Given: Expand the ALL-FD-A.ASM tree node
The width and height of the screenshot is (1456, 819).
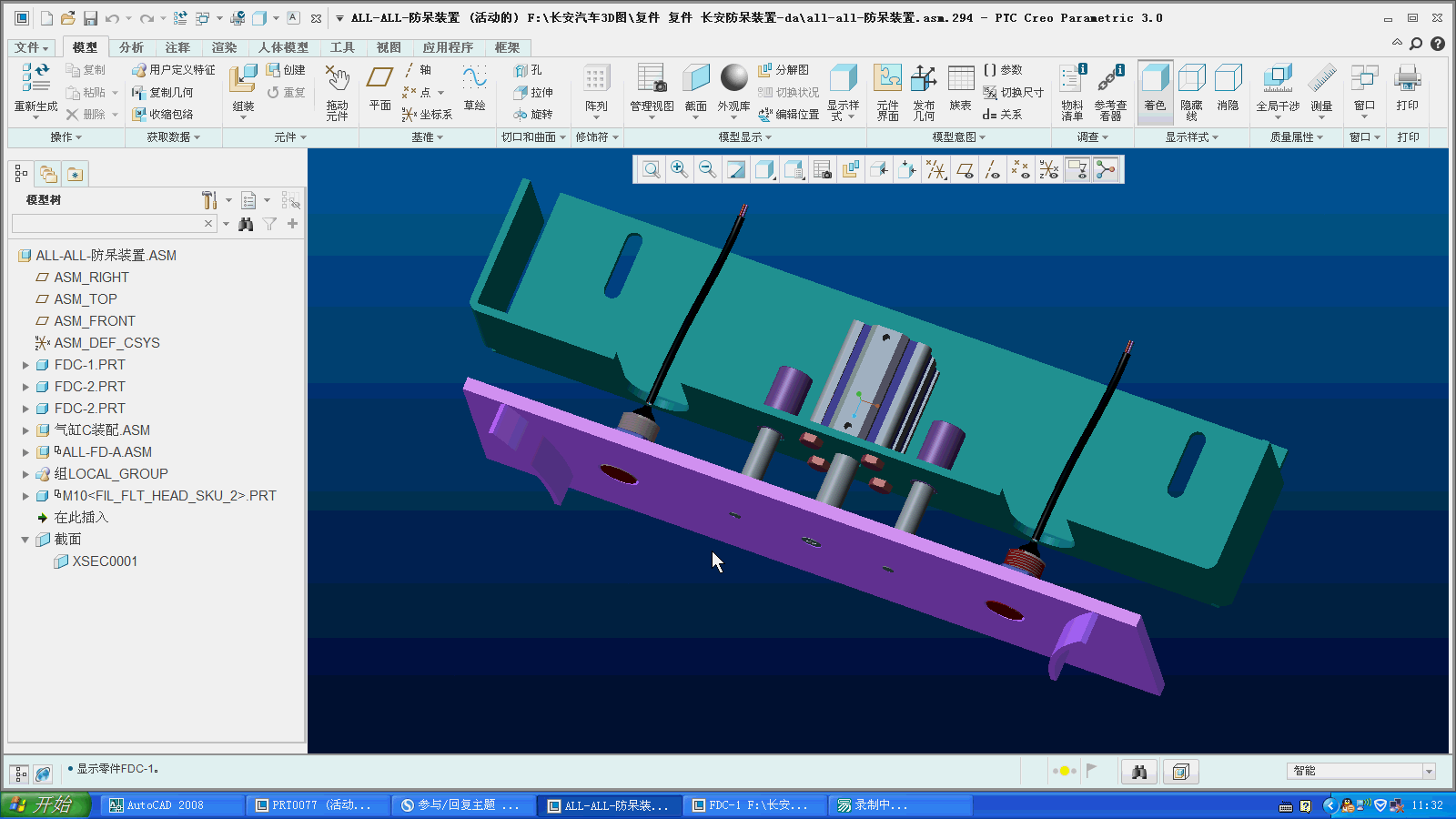Looking at the screenshot, I should [x=25, y=452].
